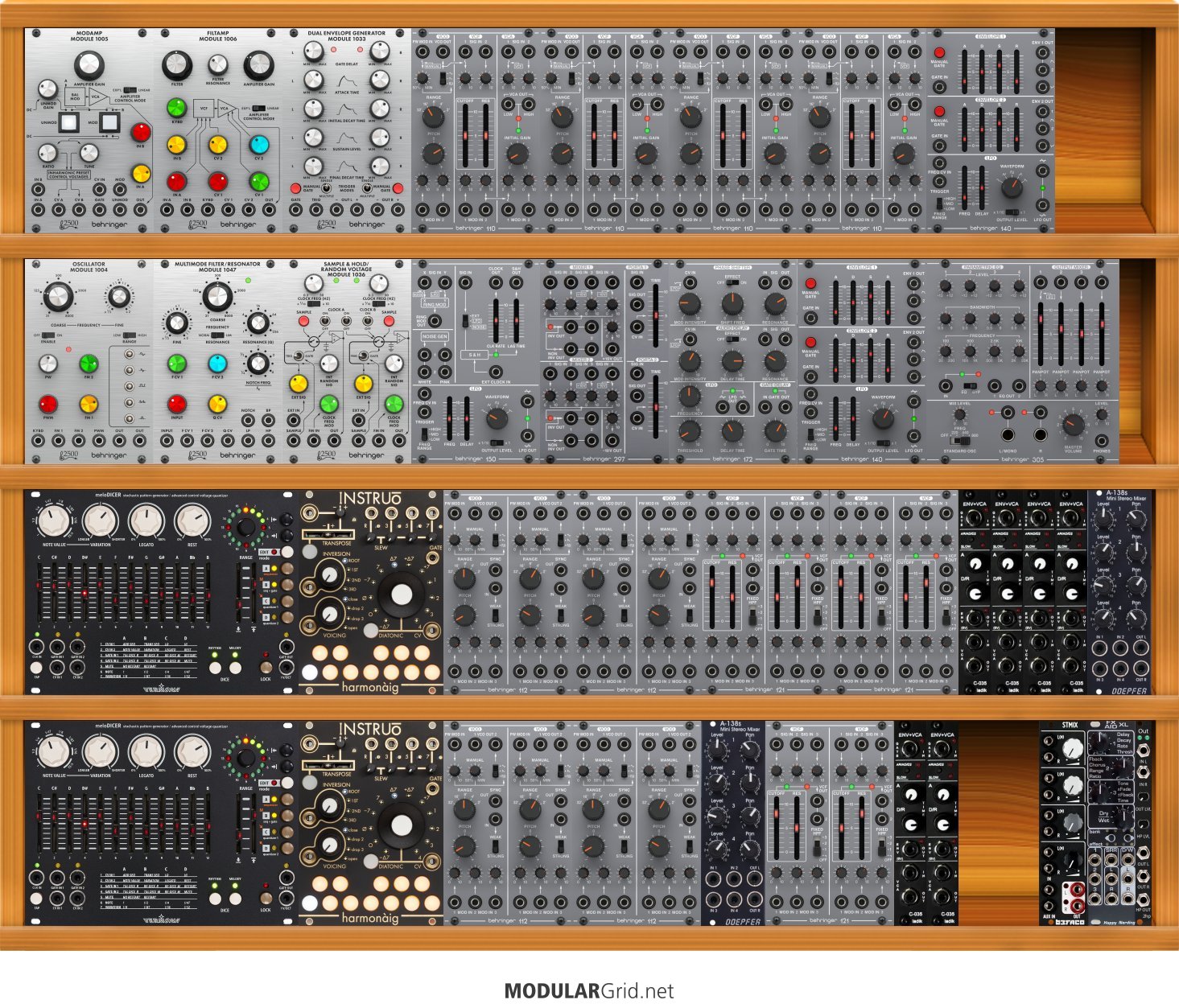Push the Clock B SAMPLE button on Module 1036
Image resolution: width=1179 pixels, height=1008 pixels.
(x=390, y=322)
